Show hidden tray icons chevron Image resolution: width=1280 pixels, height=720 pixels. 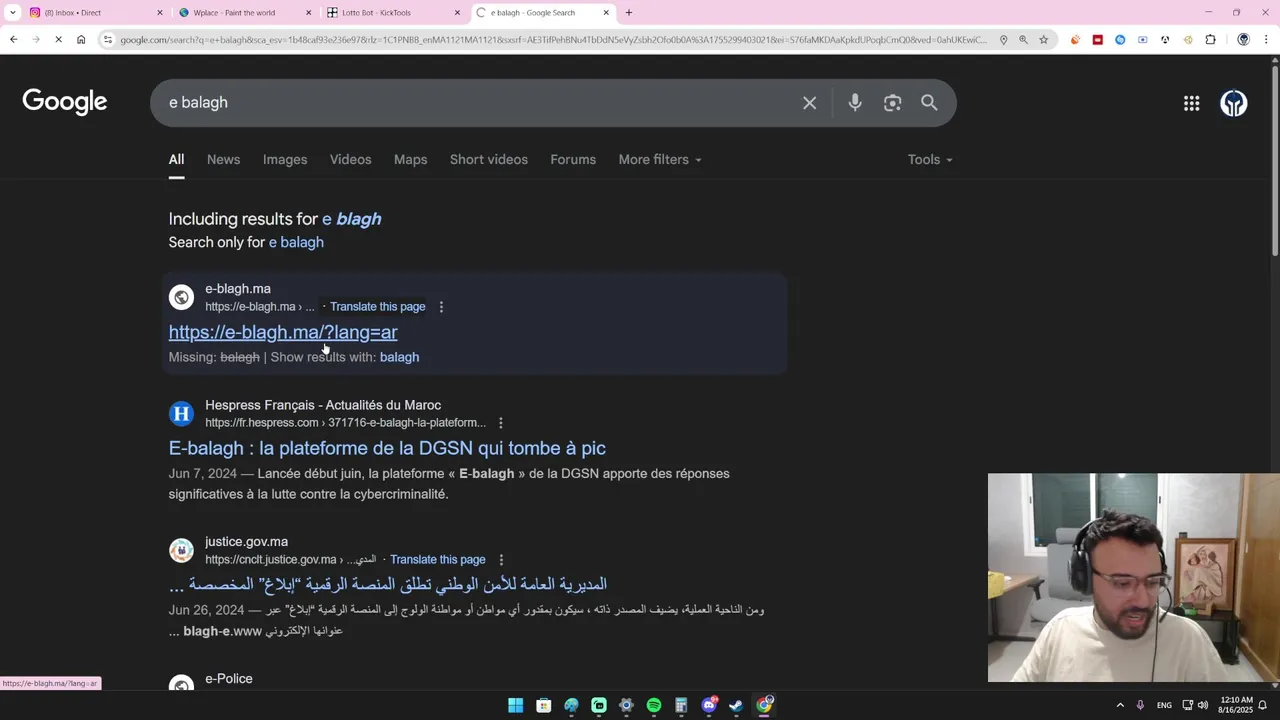[x=1120, y=705]
